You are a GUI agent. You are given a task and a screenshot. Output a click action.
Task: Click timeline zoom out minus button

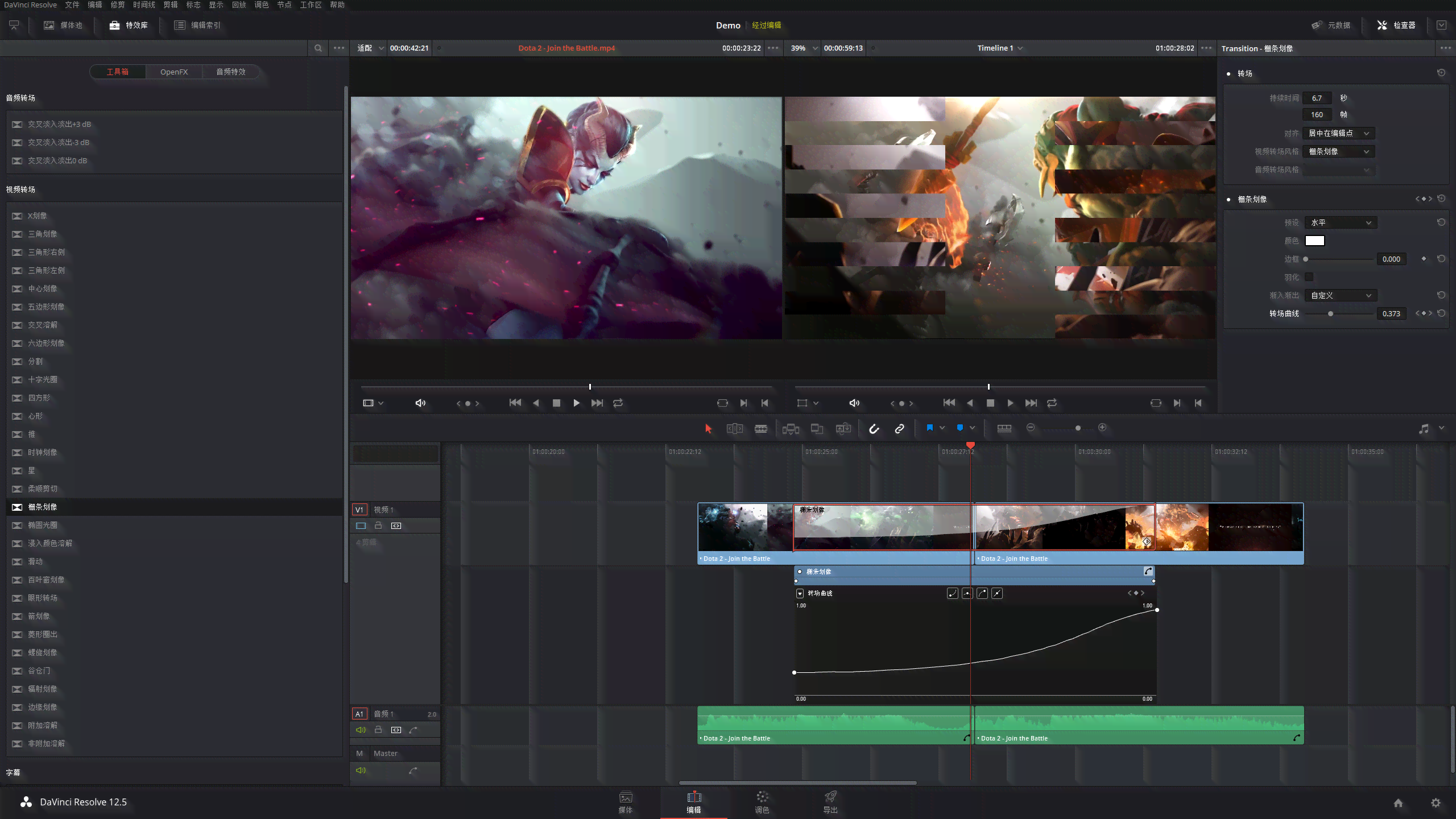click(1031, 428)
